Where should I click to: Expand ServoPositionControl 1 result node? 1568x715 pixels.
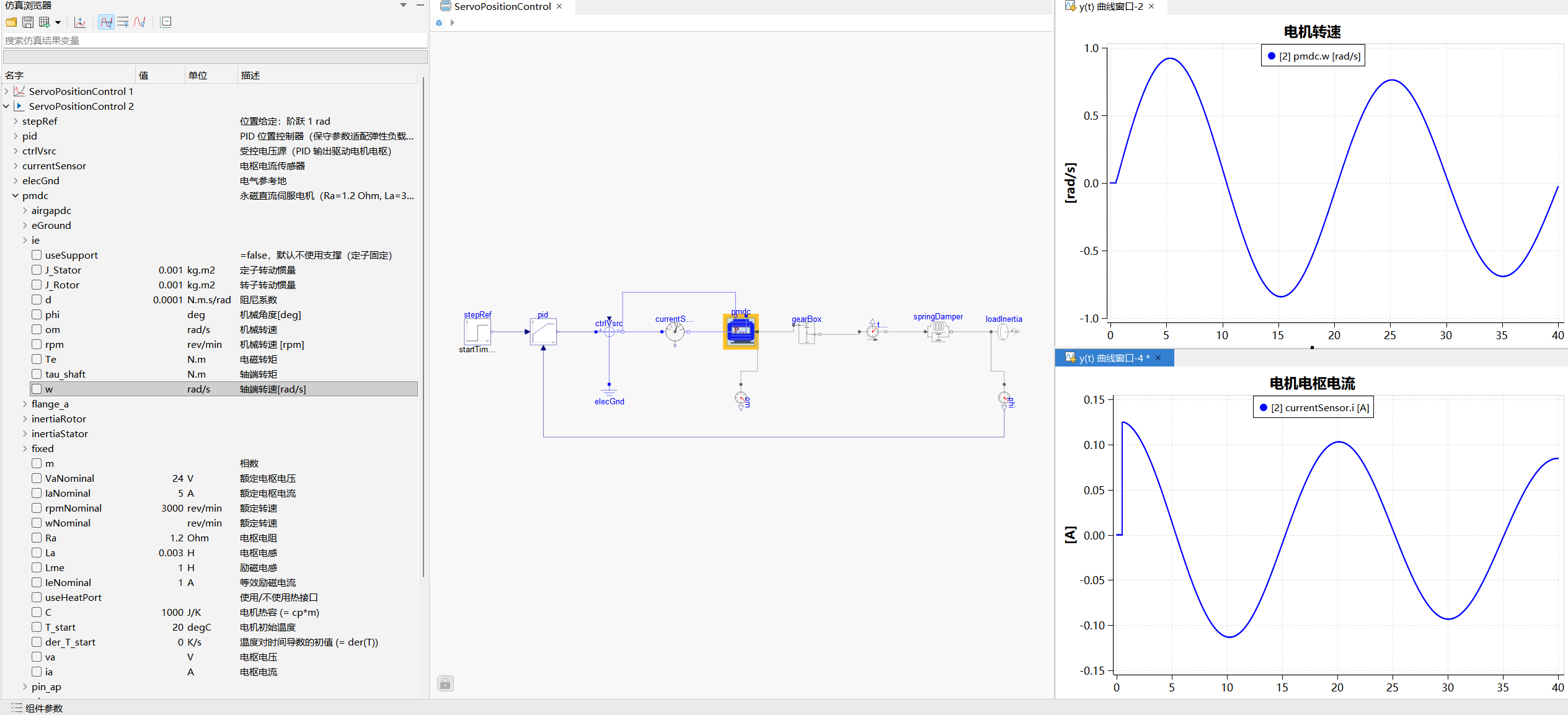pyautogui.click(x=6, y=91)
